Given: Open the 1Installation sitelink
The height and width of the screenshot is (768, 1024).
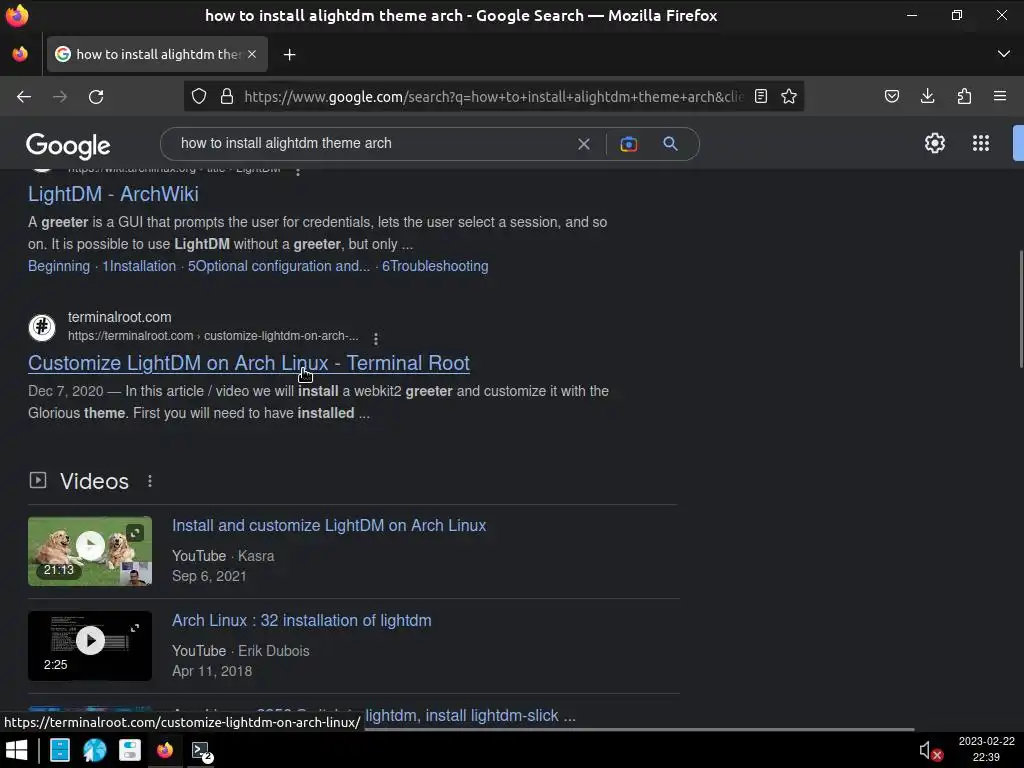Looking at the screenshot, I should (x=139, y=266).
